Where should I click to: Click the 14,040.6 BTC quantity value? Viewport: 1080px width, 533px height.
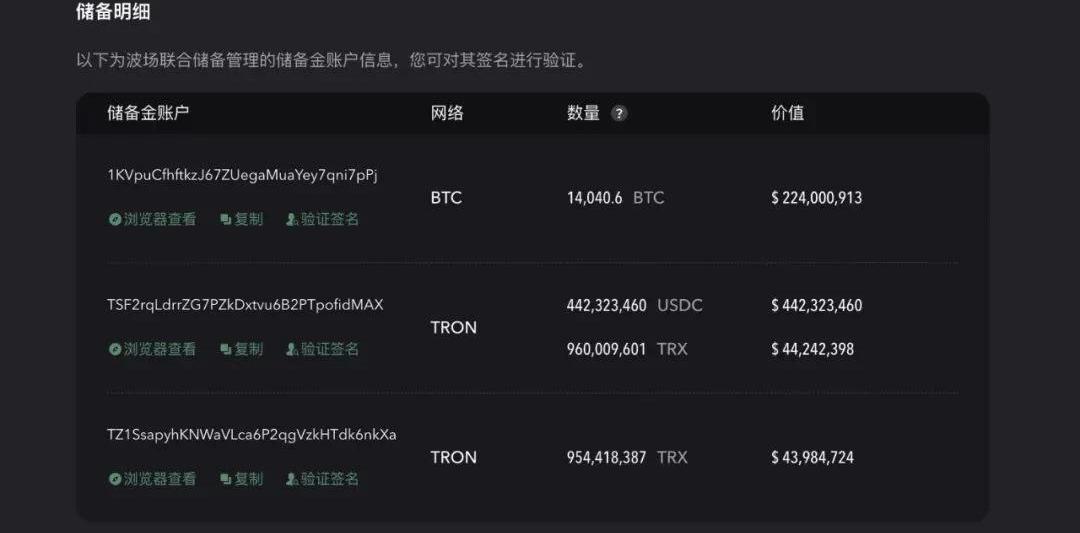click(x=616, y=198)
